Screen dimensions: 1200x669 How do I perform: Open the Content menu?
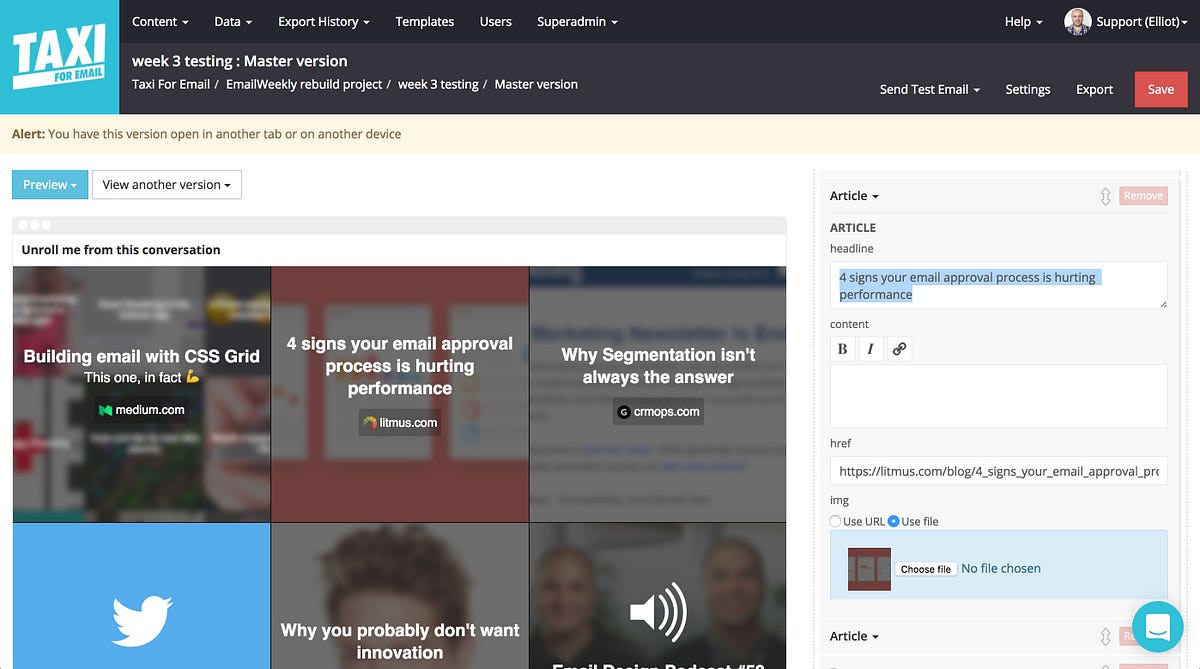pos(160,21)
